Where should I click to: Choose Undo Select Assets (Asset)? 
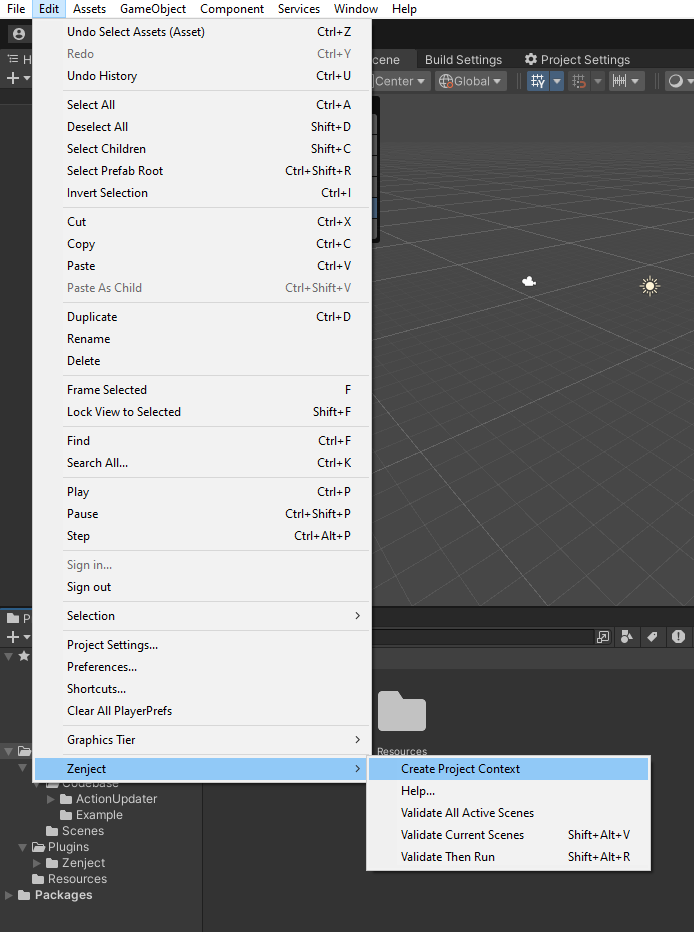click(x=202, y=32)
